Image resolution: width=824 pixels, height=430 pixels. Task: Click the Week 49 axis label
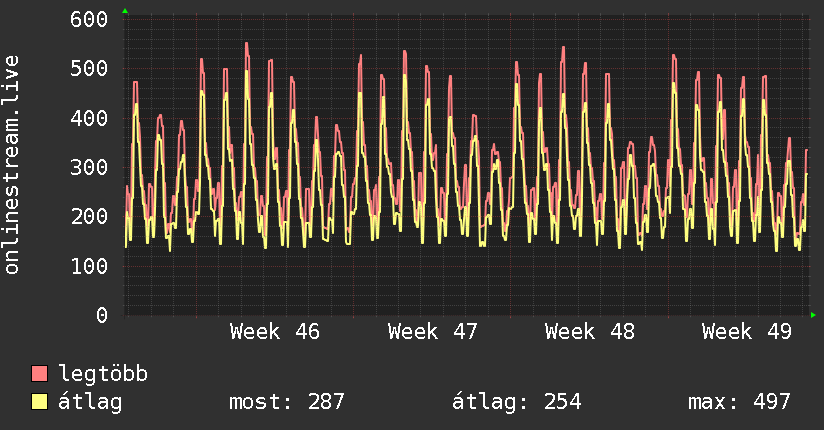(747, 332)
